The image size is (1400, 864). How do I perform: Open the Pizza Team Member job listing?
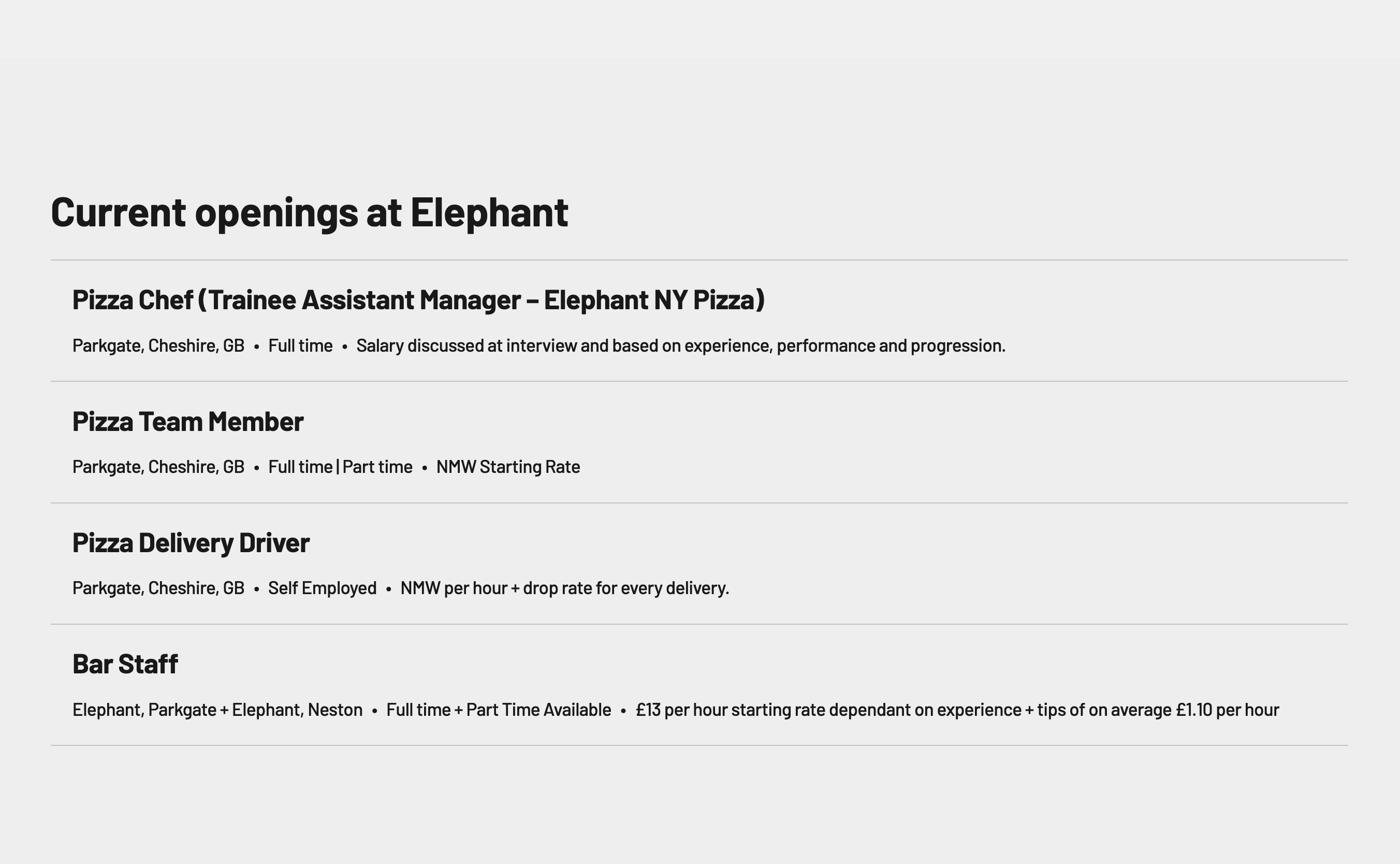tap(188, 422)
